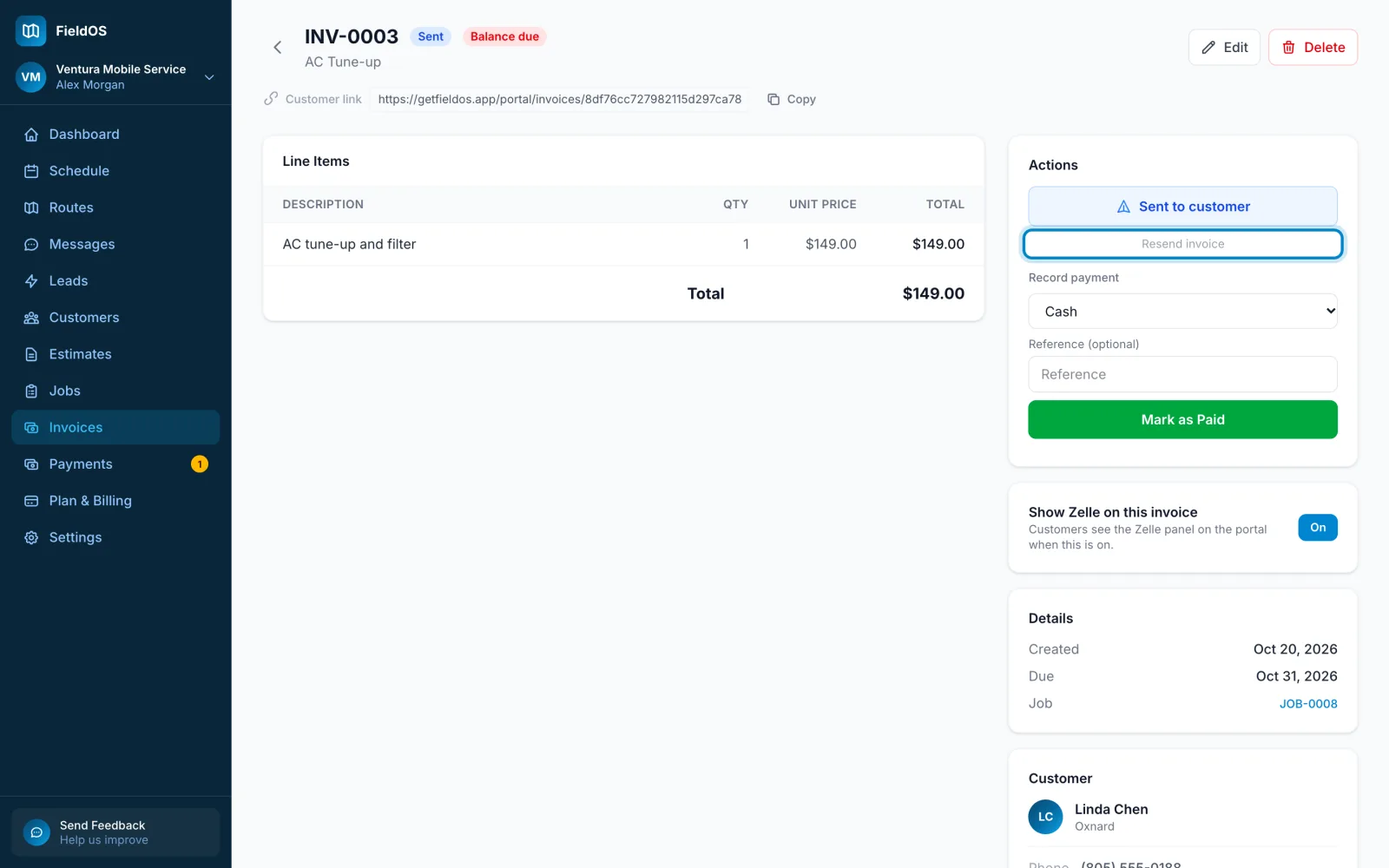The height and width of the screenshot is (868, 1389).
Task: Delete this invoice
Action: pyautogui.click(x=1313, y=48)
